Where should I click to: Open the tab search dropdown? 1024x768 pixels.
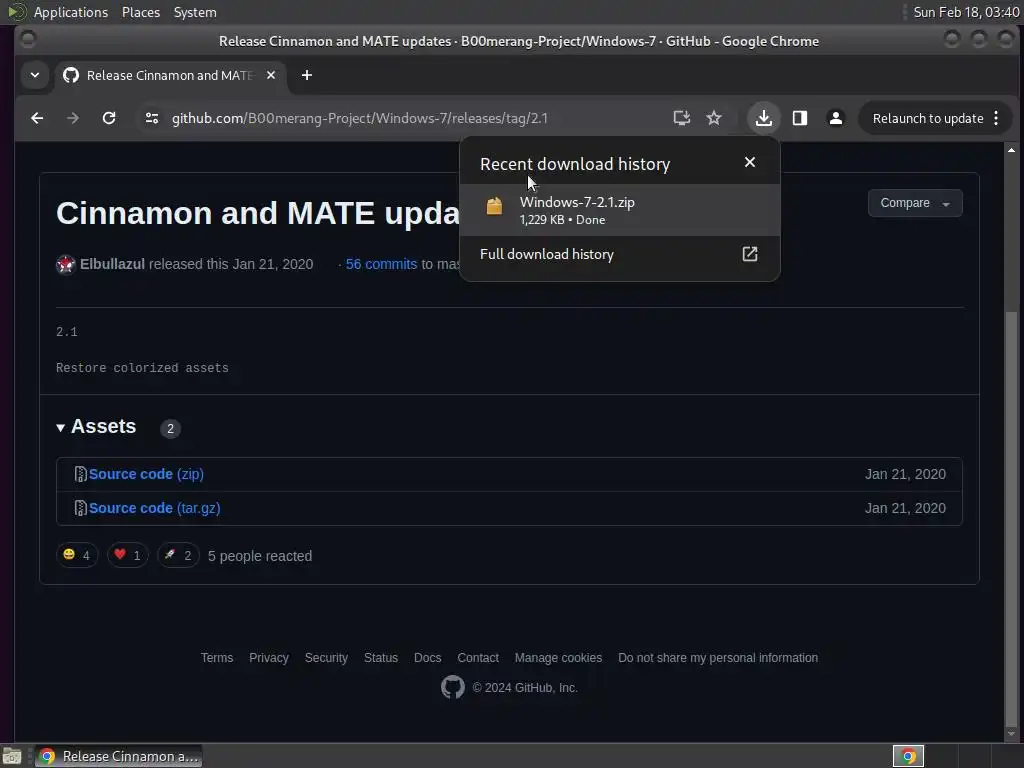point(35,75)
